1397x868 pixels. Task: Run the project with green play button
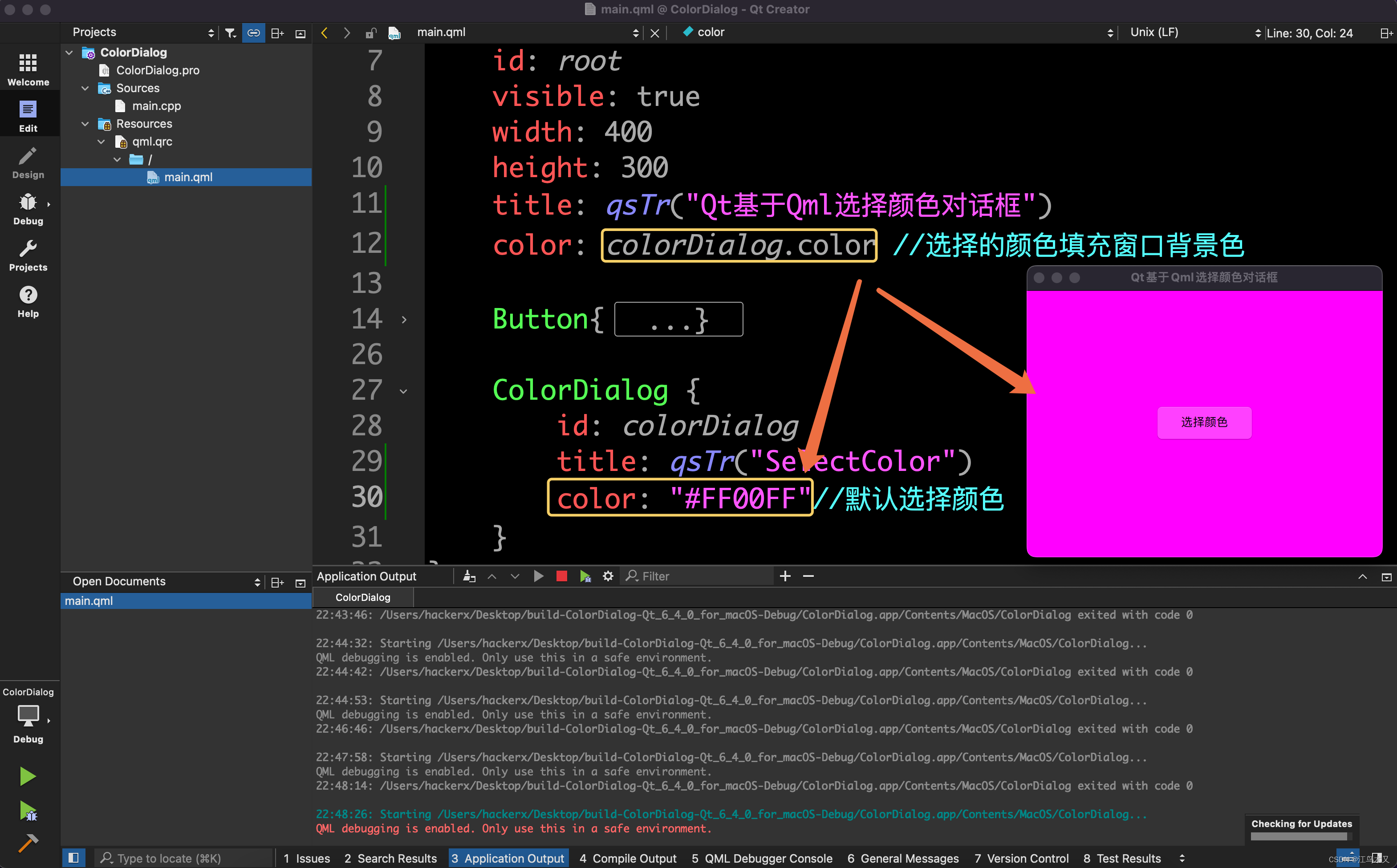coord(28,776)
